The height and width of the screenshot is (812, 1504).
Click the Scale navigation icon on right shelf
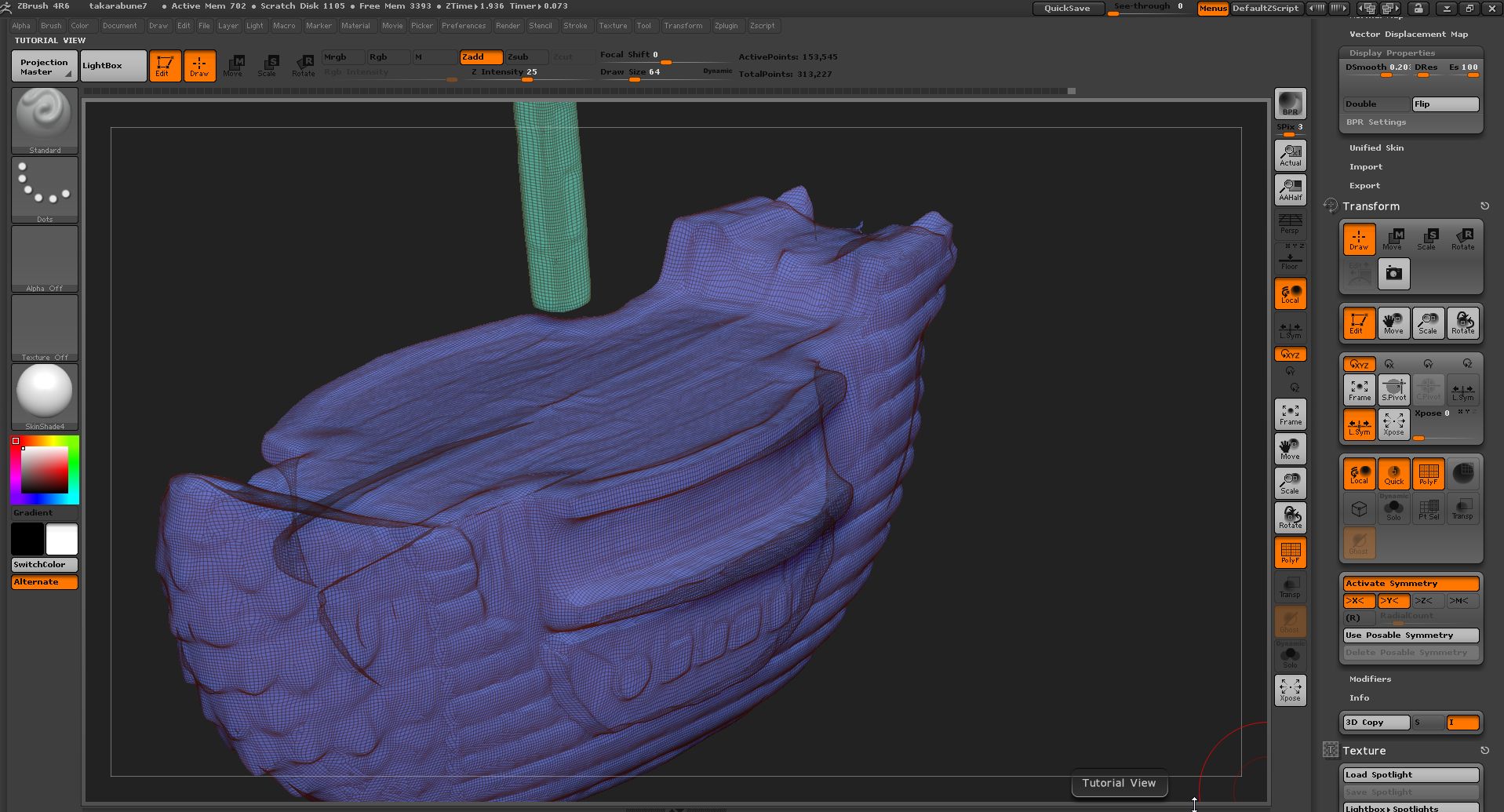tap(1290, 482)
